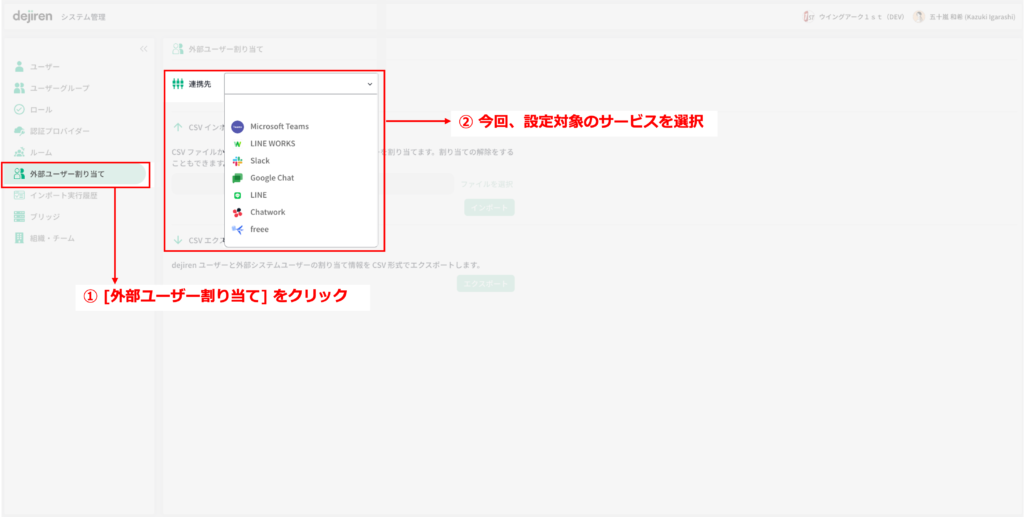
Task: Click the インポート button
Action: coord(489,208)
